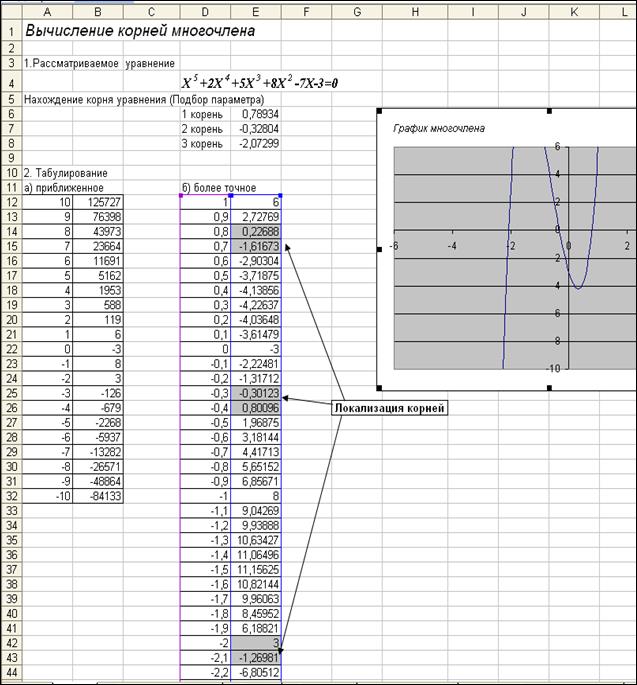
Task: Select row 9 header
Action: point(11,158)
